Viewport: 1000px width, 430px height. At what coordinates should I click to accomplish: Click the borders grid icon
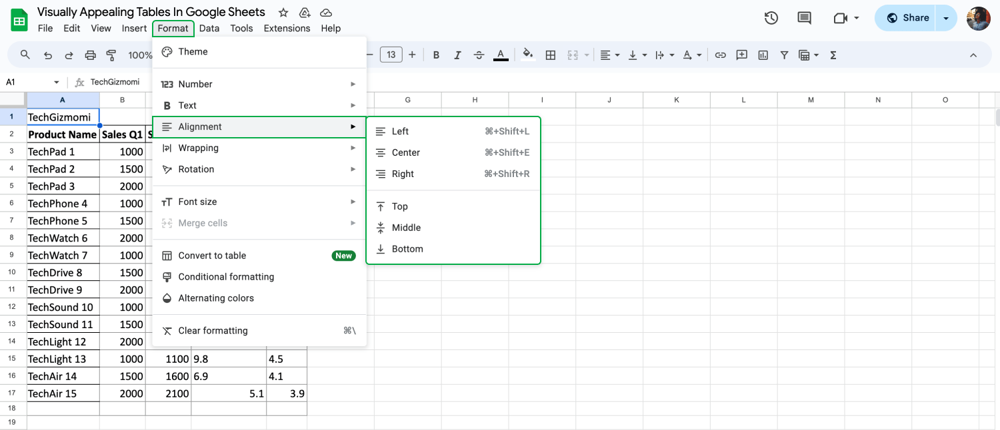tap(550, 55)
